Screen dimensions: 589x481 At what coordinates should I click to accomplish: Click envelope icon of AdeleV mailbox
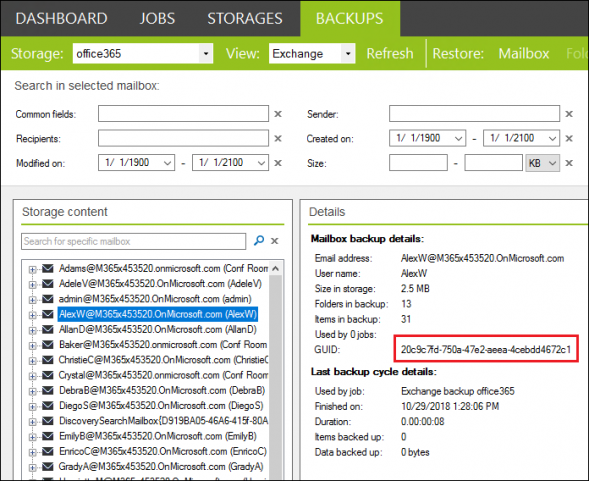48,283
